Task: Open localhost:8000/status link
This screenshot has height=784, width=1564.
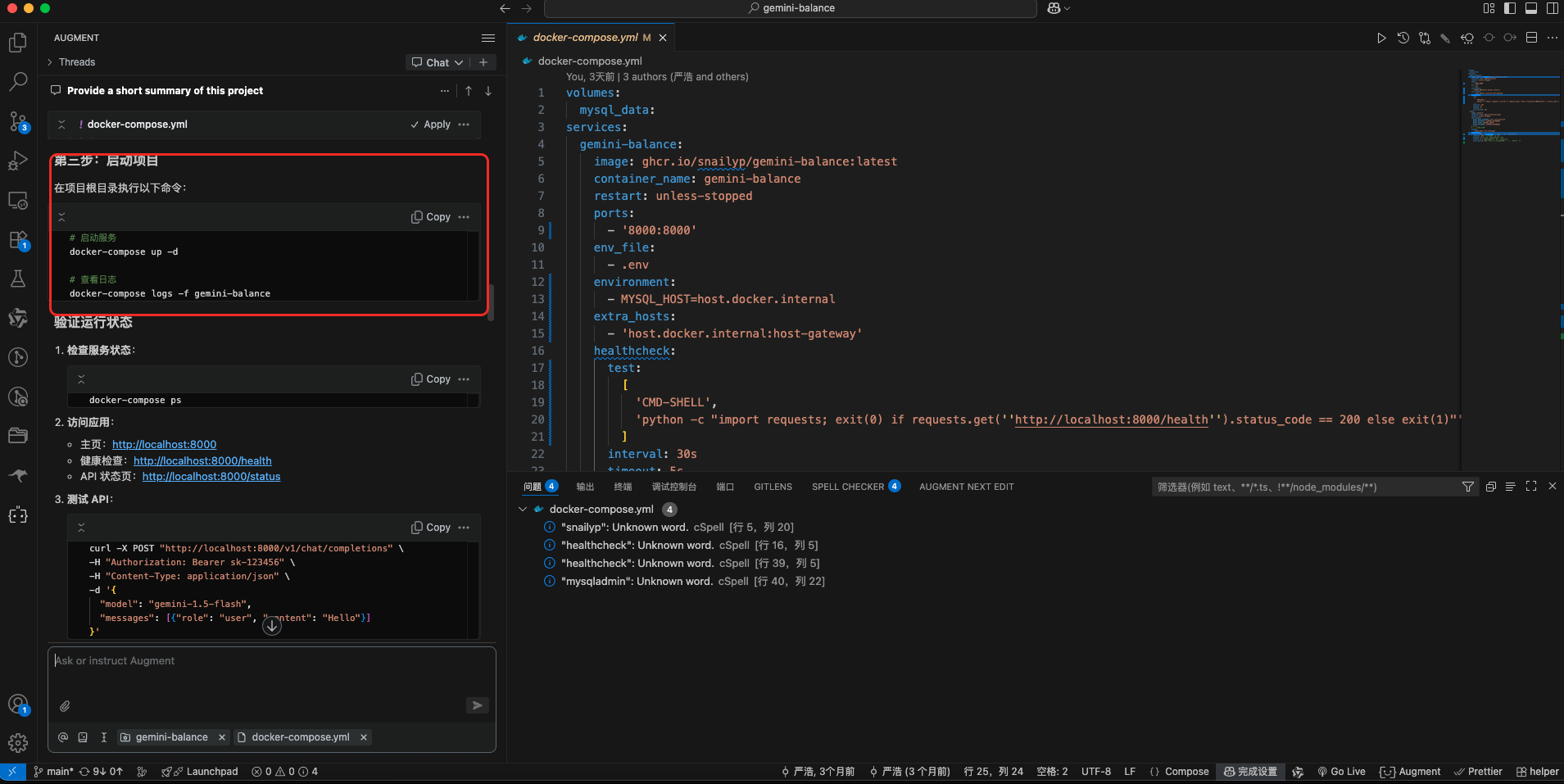Action: tap(211, 477)
